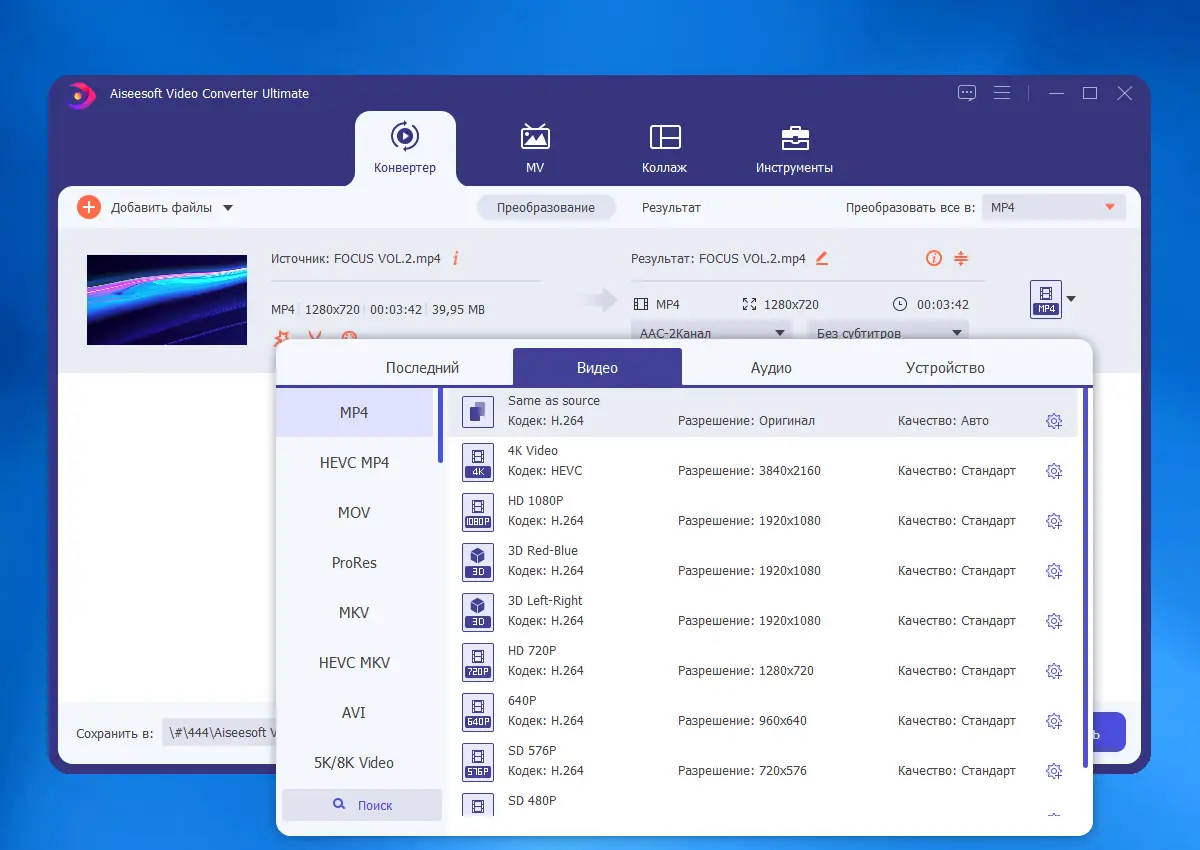Click the format category list scrollbar
This screenshot has height=850, width=1200.
click(x=440, y=425)
